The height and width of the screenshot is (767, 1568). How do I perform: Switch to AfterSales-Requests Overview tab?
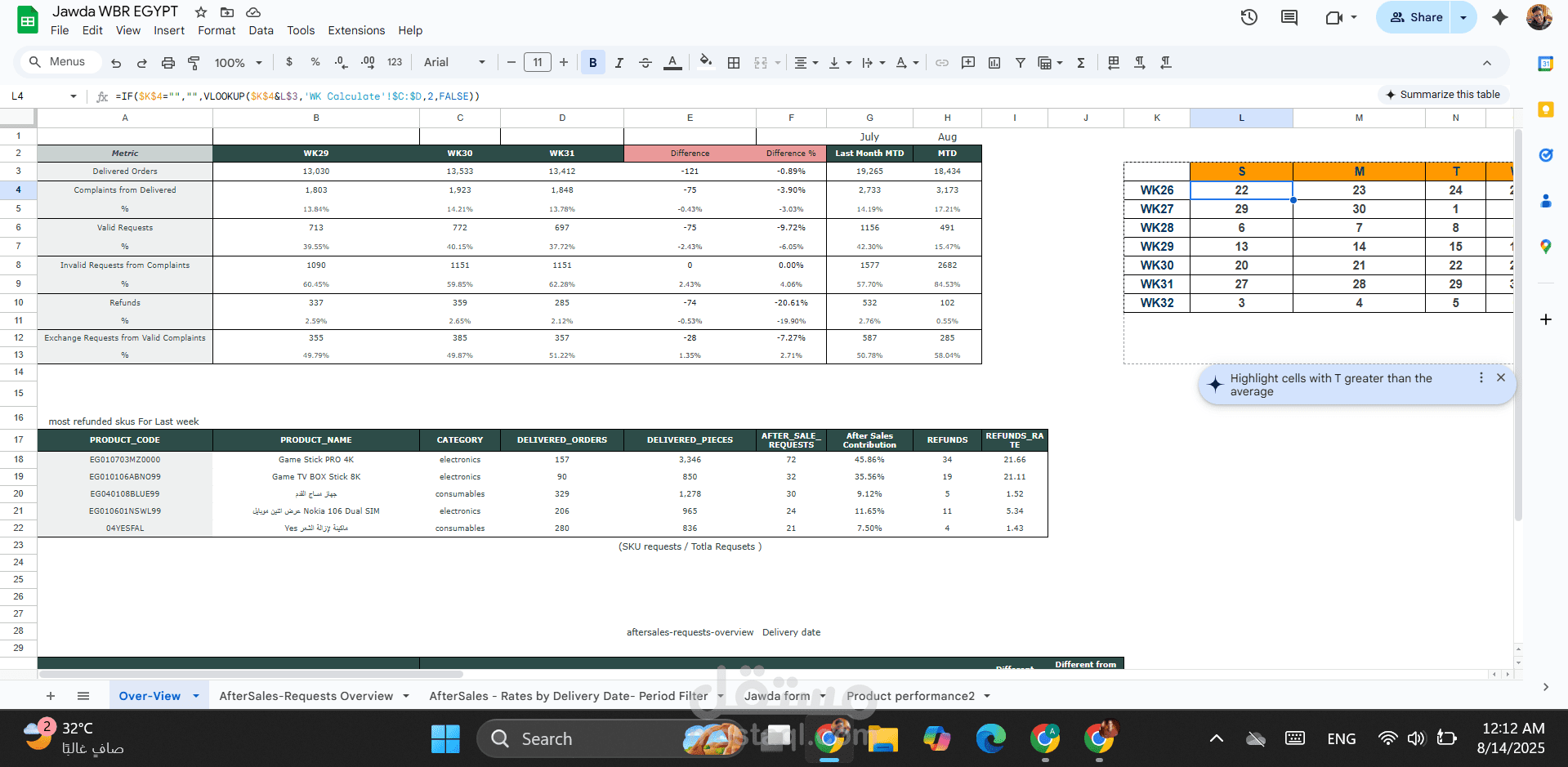[x=306, y=696]
